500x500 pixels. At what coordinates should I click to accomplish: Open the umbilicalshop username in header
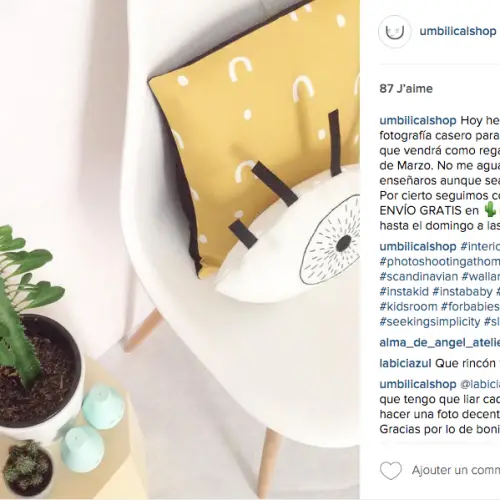click(458, 31)
